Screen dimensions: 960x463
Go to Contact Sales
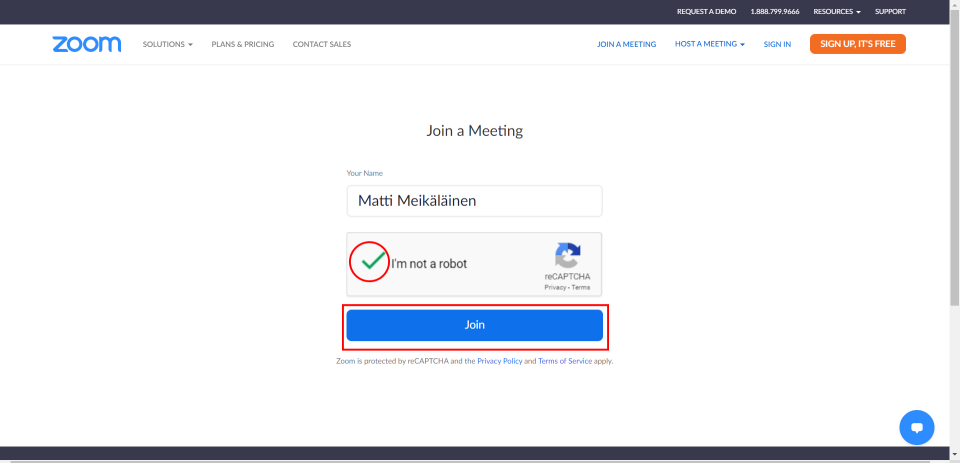(x=321, y=44)
